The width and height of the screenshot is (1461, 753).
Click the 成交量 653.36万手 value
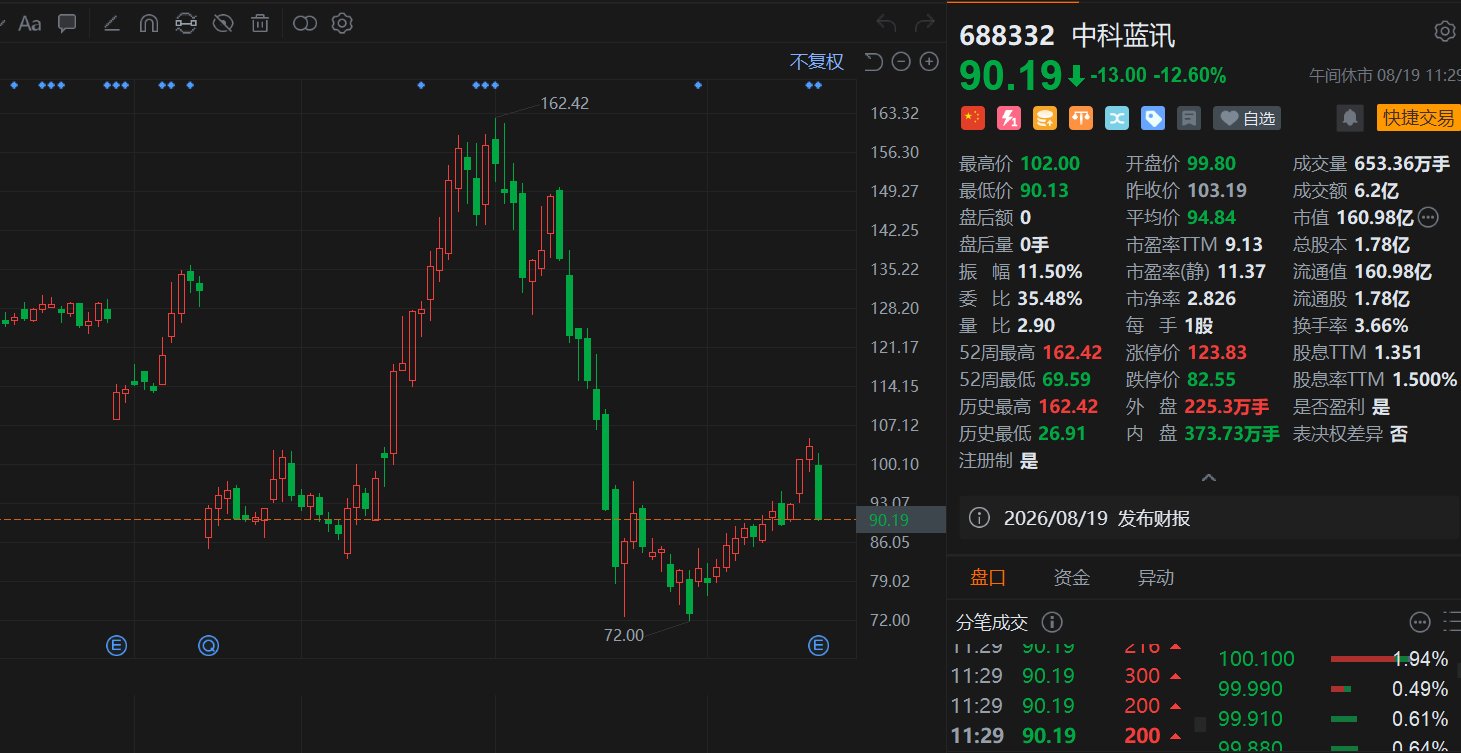click(1402, 163)
